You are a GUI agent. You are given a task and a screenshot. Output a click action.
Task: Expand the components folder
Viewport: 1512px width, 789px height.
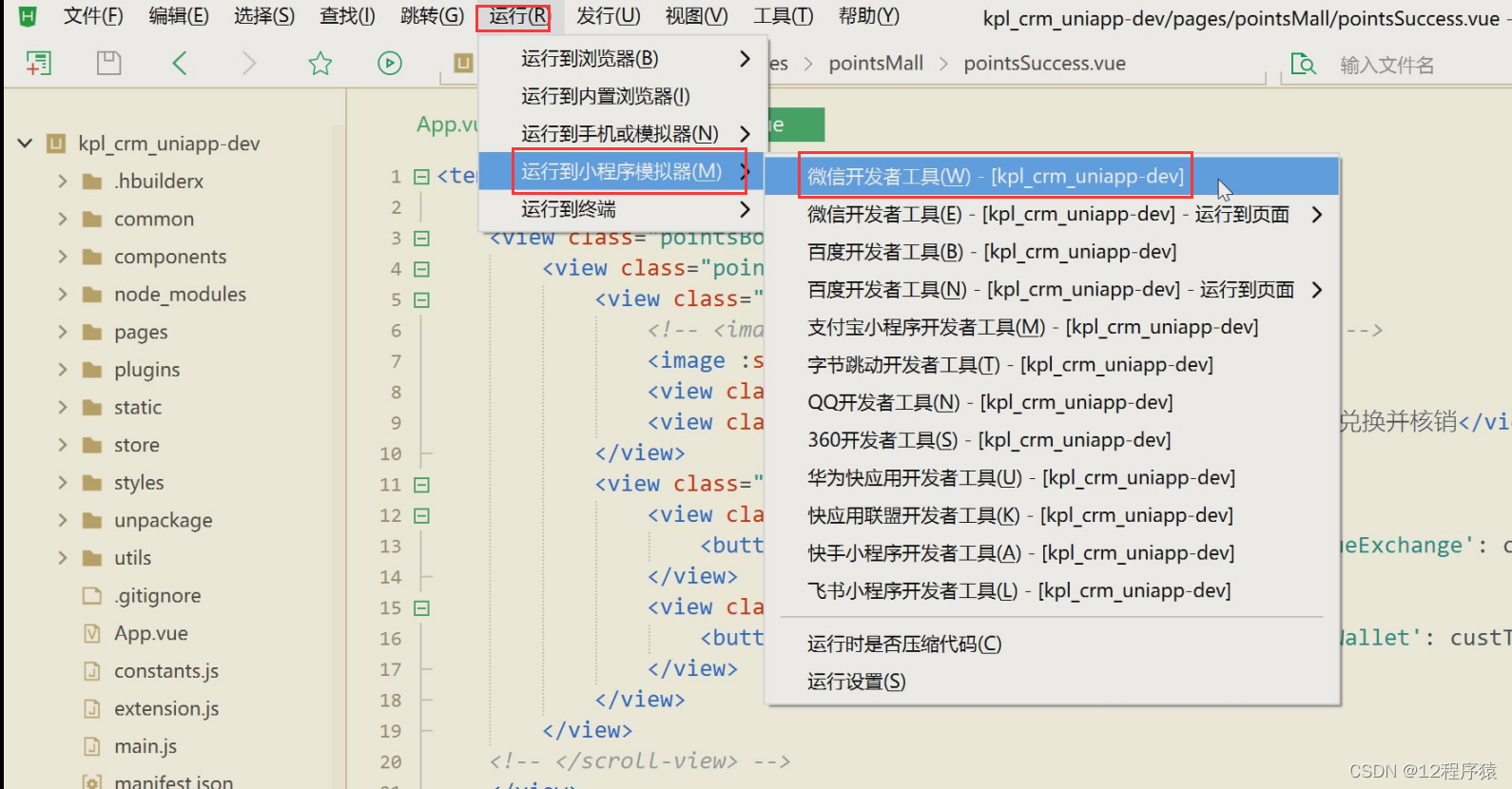coord(63,257)
